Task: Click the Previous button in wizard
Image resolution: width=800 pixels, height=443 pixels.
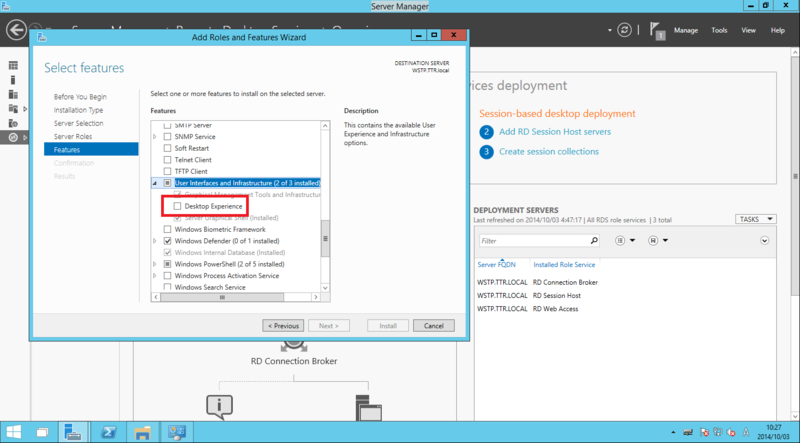Action: [x=283, y=326]
